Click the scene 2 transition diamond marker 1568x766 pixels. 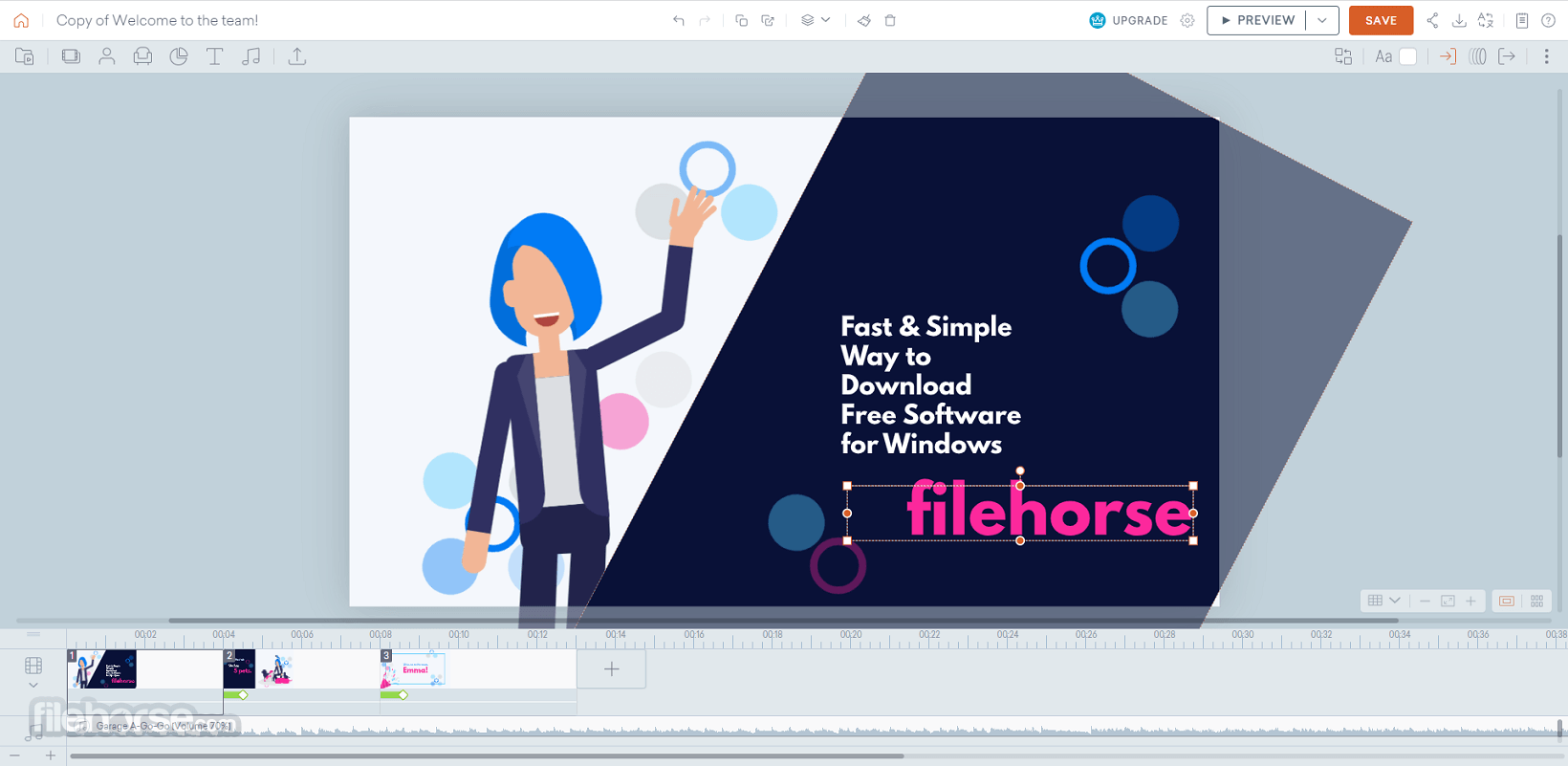[x=243, y=695]
